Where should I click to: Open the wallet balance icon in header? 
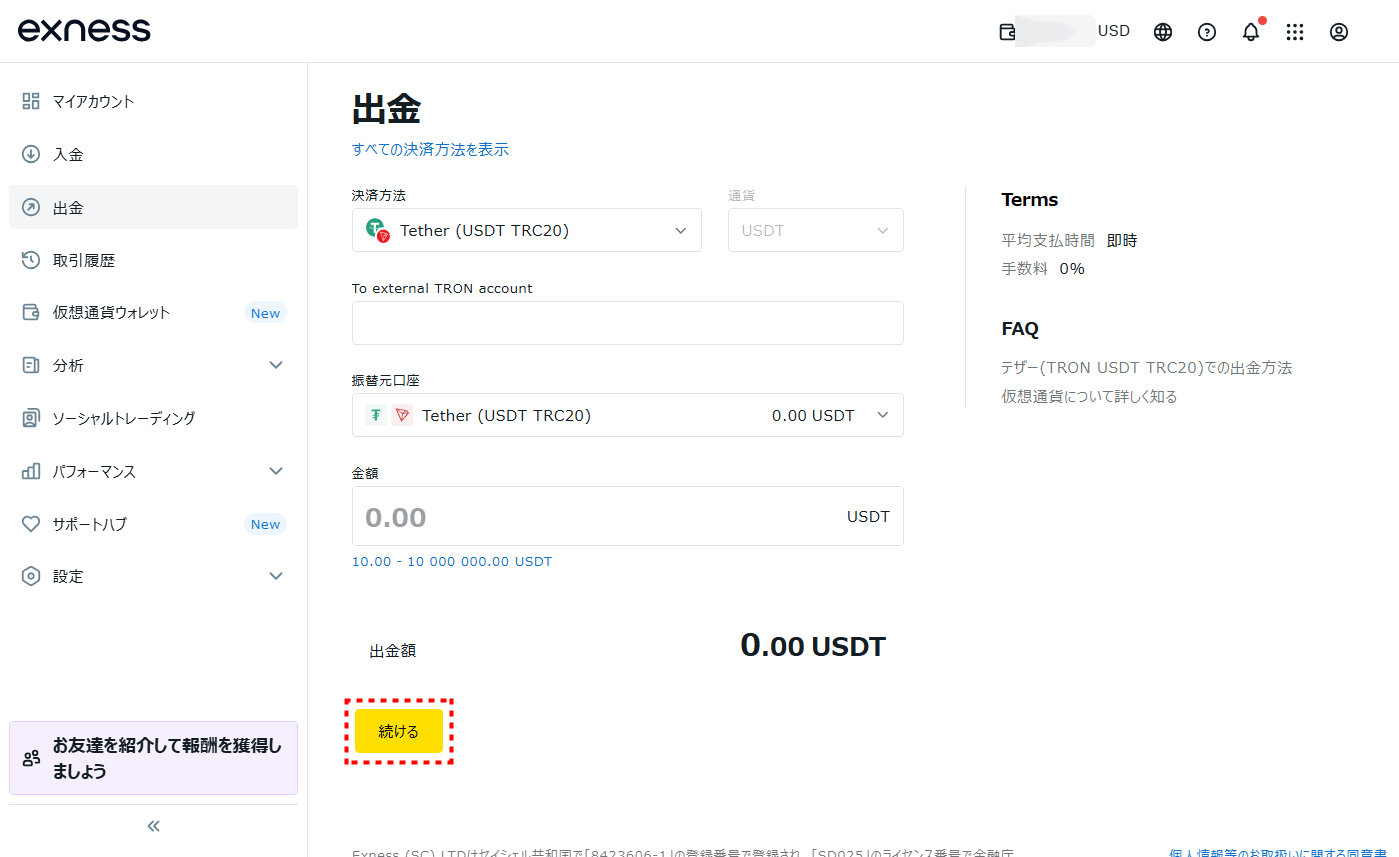(x=1007, y=31)
